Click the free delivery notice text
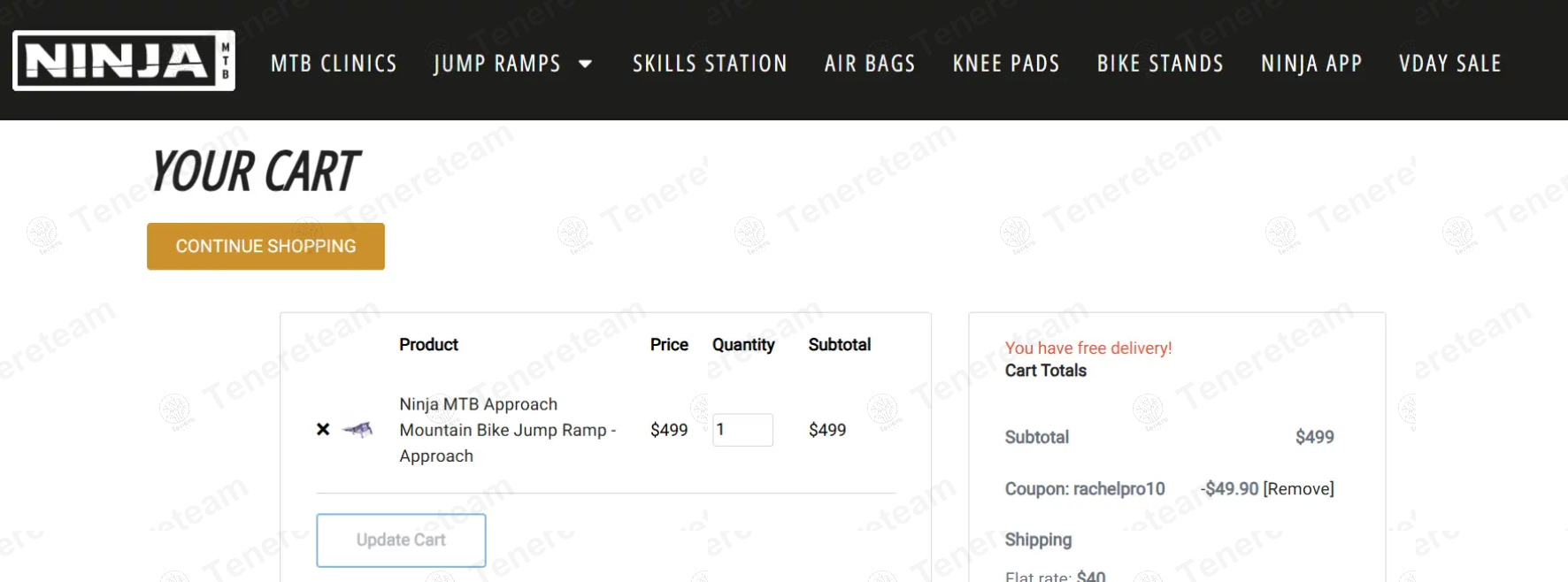The height and width of the screenshot is (582, 1568). tap(1088, 348)
